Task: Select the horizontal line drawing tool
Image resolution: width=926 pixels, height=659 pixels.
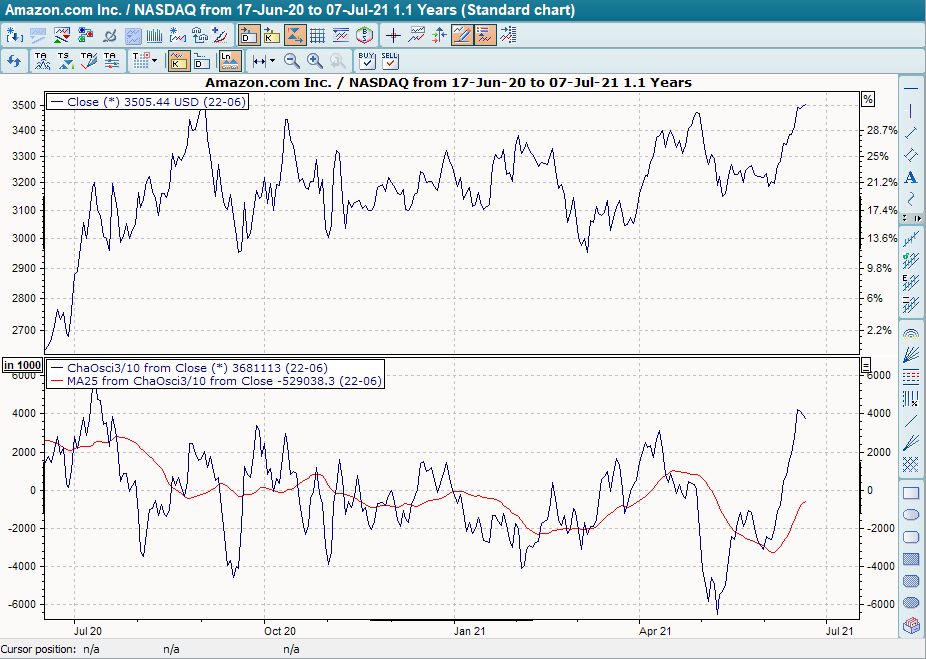Action: (x=911, y=88)
